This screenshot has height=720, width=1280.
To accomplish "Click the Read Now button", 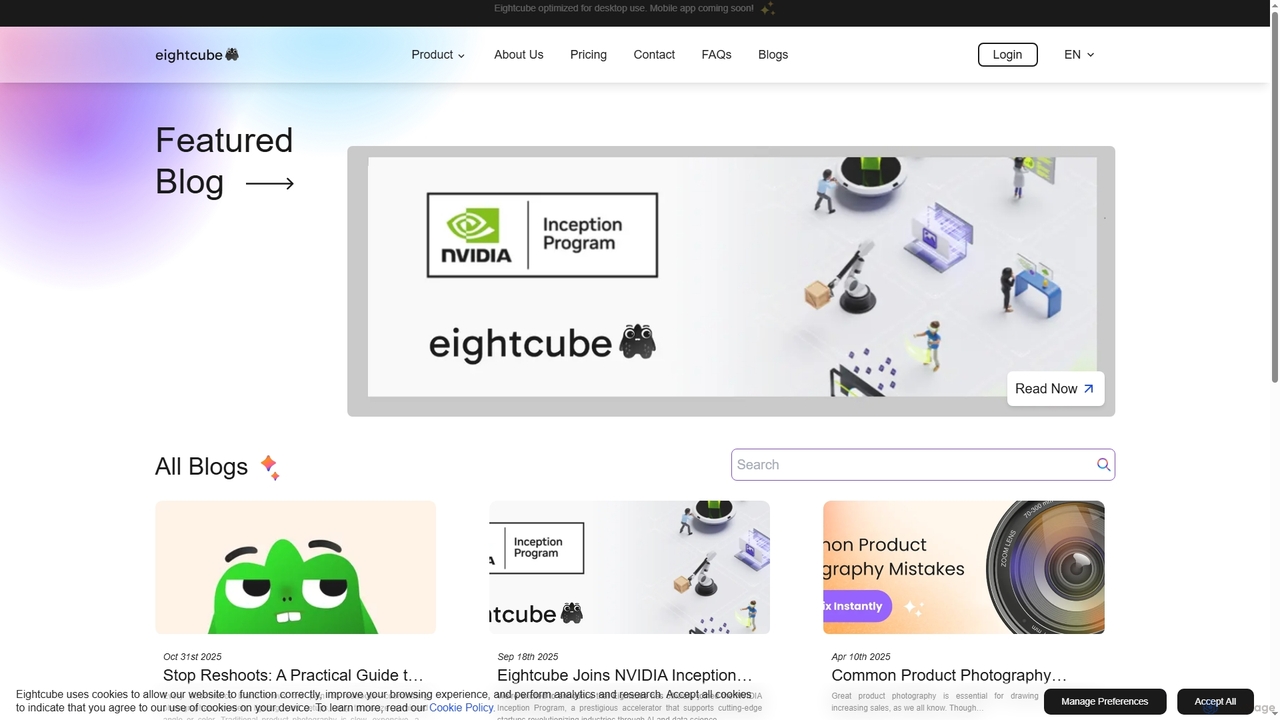I will click(1055, 389).
